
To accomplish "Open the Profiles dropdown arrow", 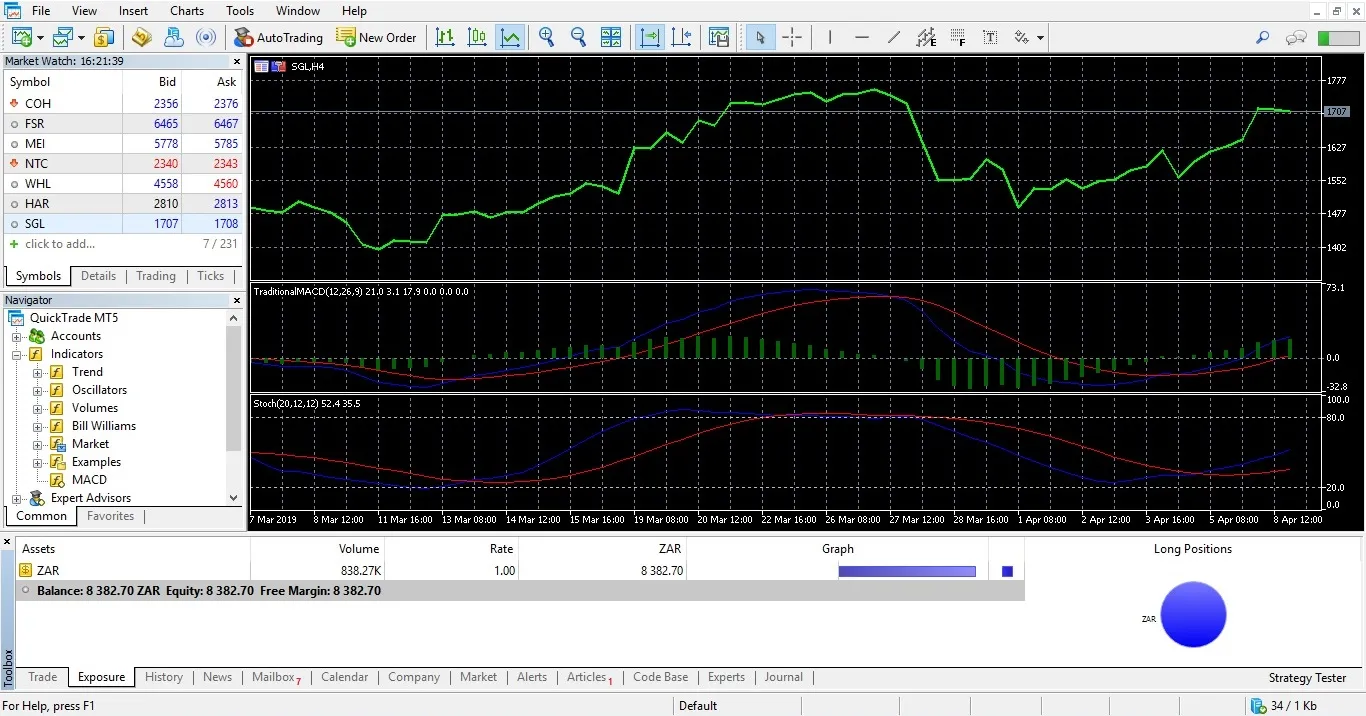I will pos(81,38).
